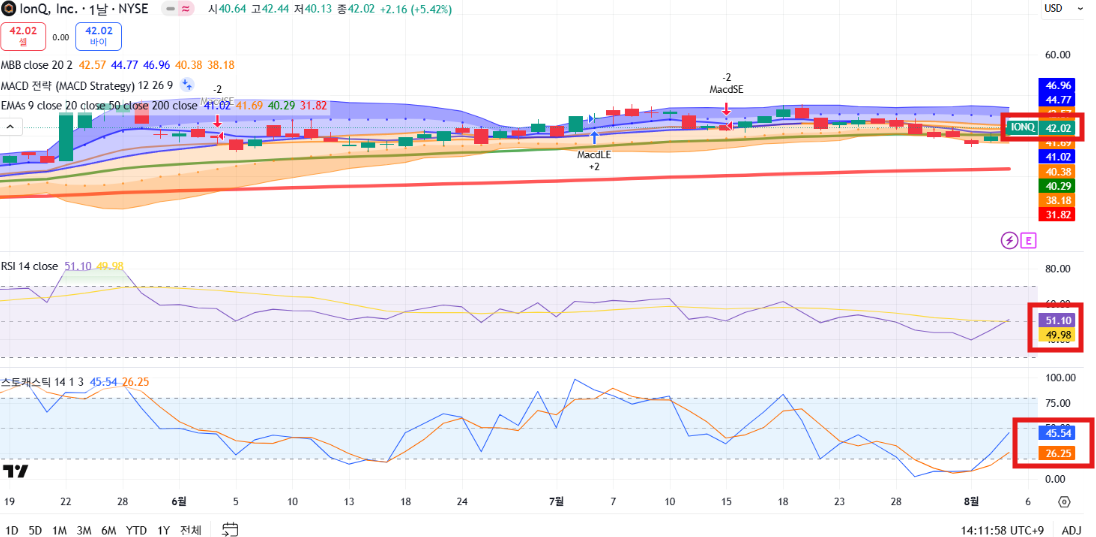
Task: Switch to the 1D time range
Action: pos(12,530)
